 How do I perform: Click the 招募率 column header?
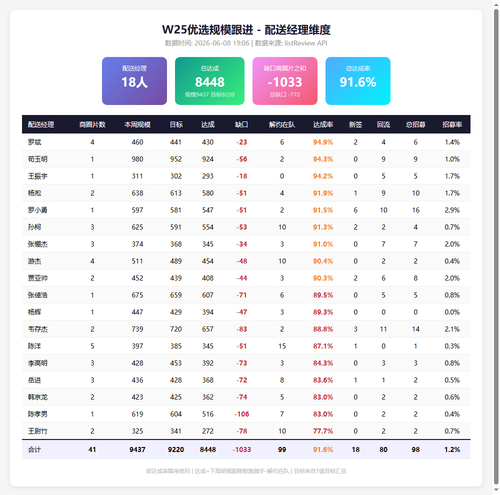coord(452,125)
